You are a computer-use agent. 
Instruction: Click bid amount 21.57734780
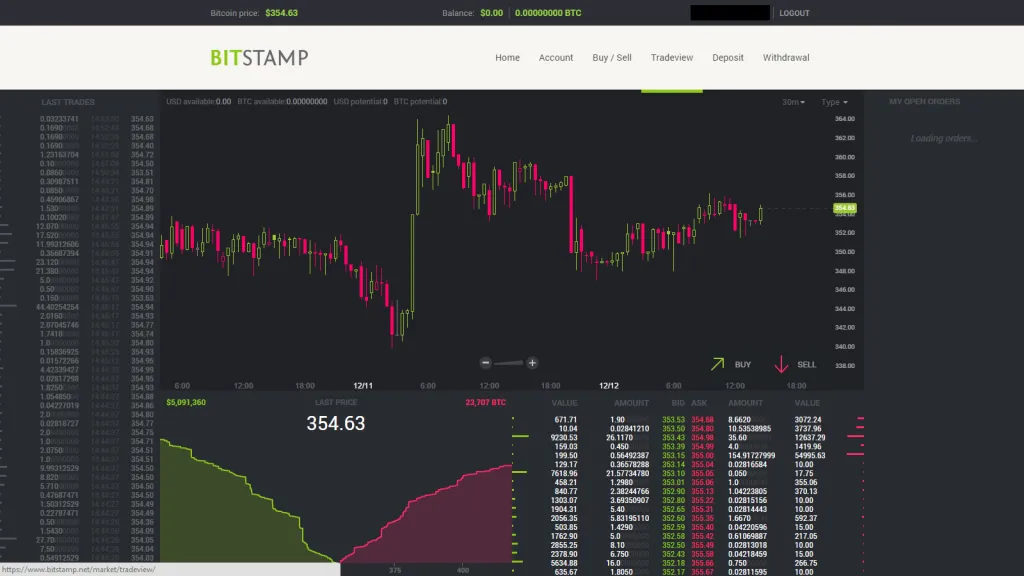[628, 473]
